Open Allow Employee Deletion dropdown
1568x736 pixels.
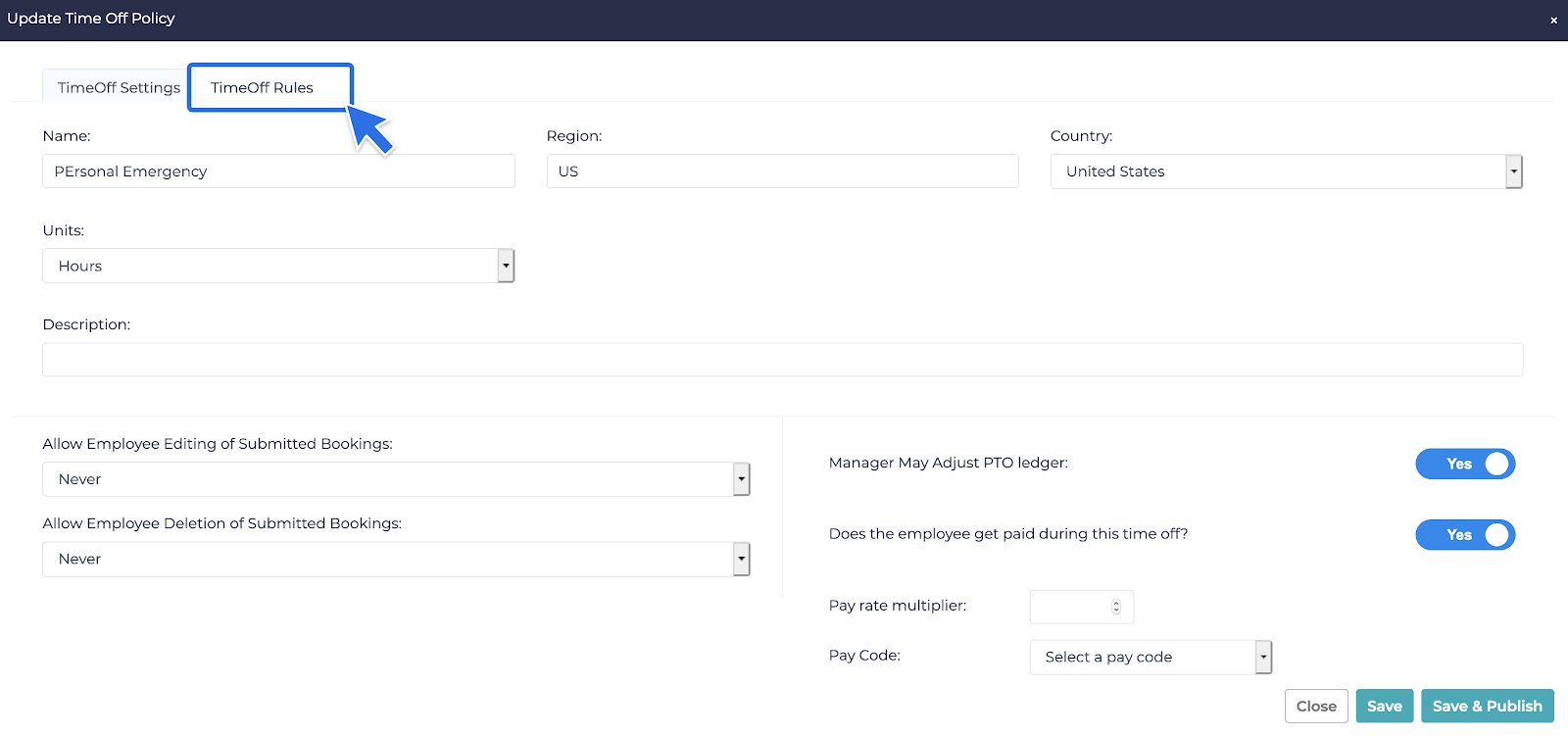741,559
